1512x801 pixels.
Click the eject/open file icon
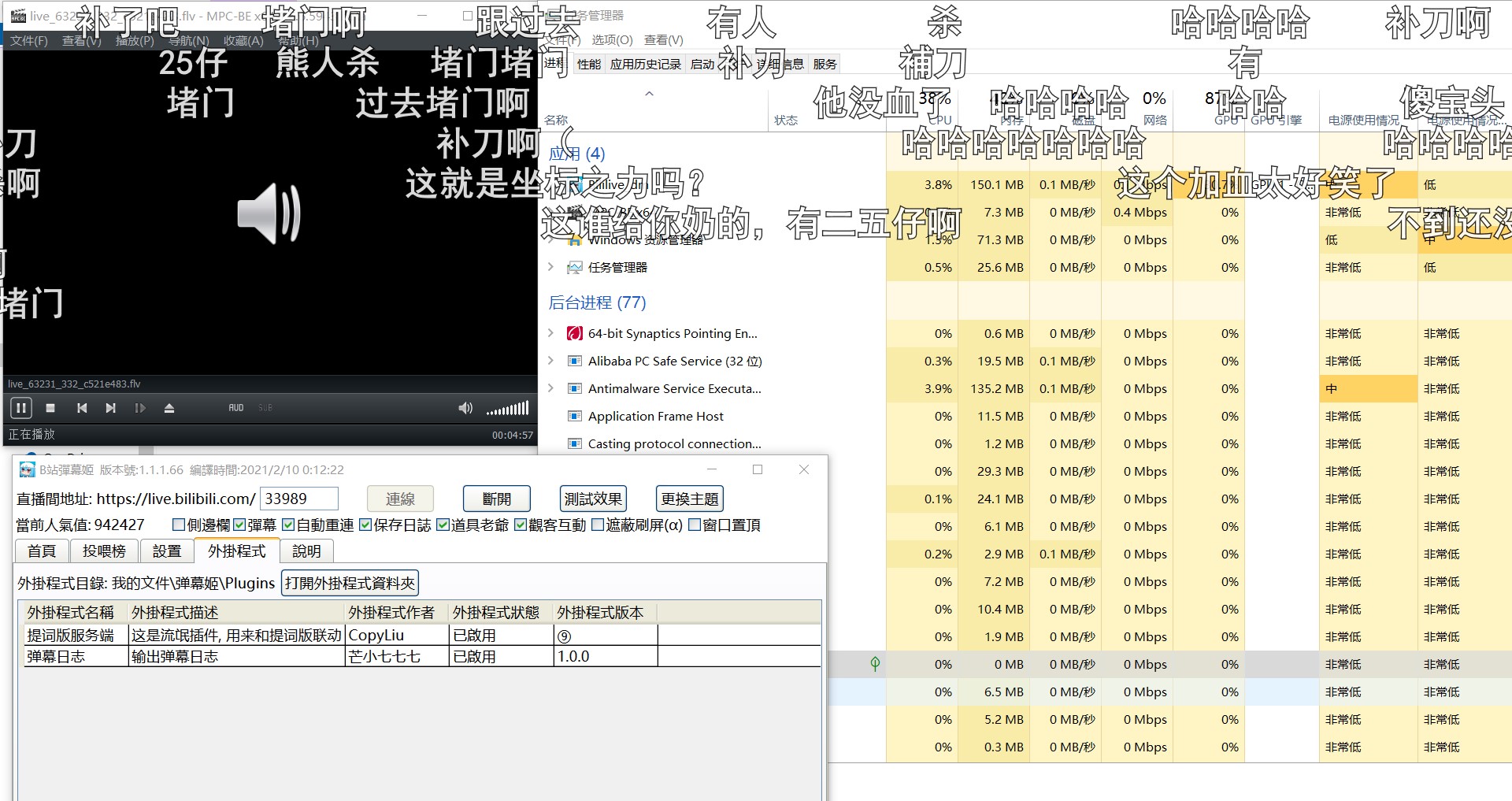pos(169,408)
